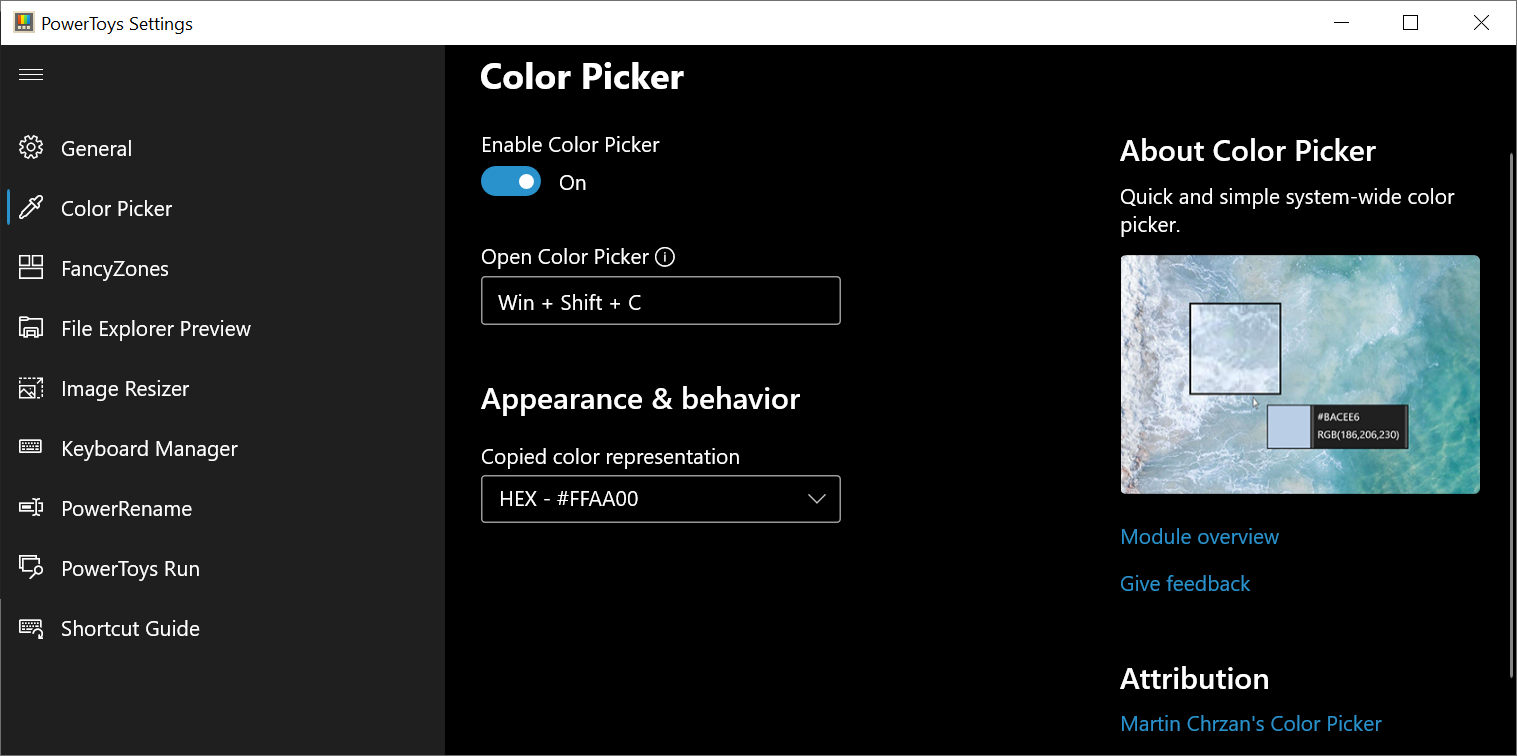Click the Give feedback link
Viewport: 1517px width, 756px height.
click(x=1185, y=583)
